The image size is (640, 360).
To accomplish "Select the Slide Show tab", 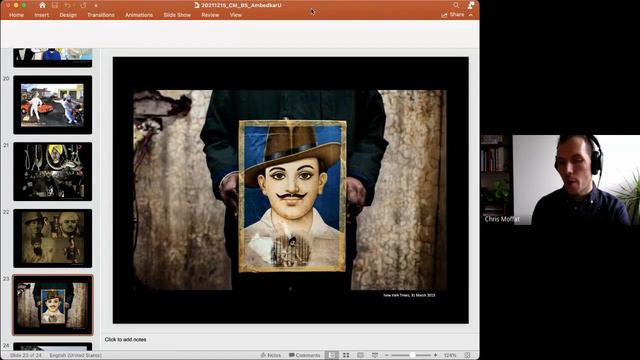I will [x=177, y=15].
